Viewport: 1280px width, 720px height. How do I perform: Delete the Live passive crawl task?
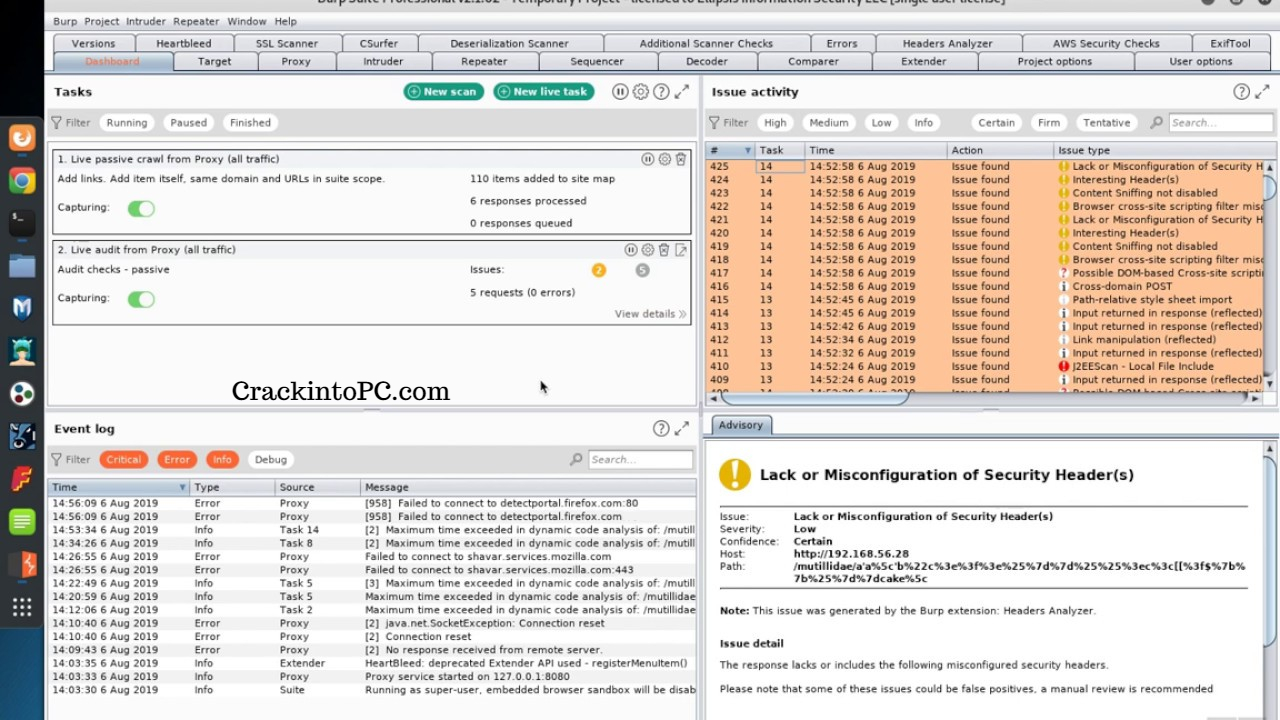tap(681, 159)
